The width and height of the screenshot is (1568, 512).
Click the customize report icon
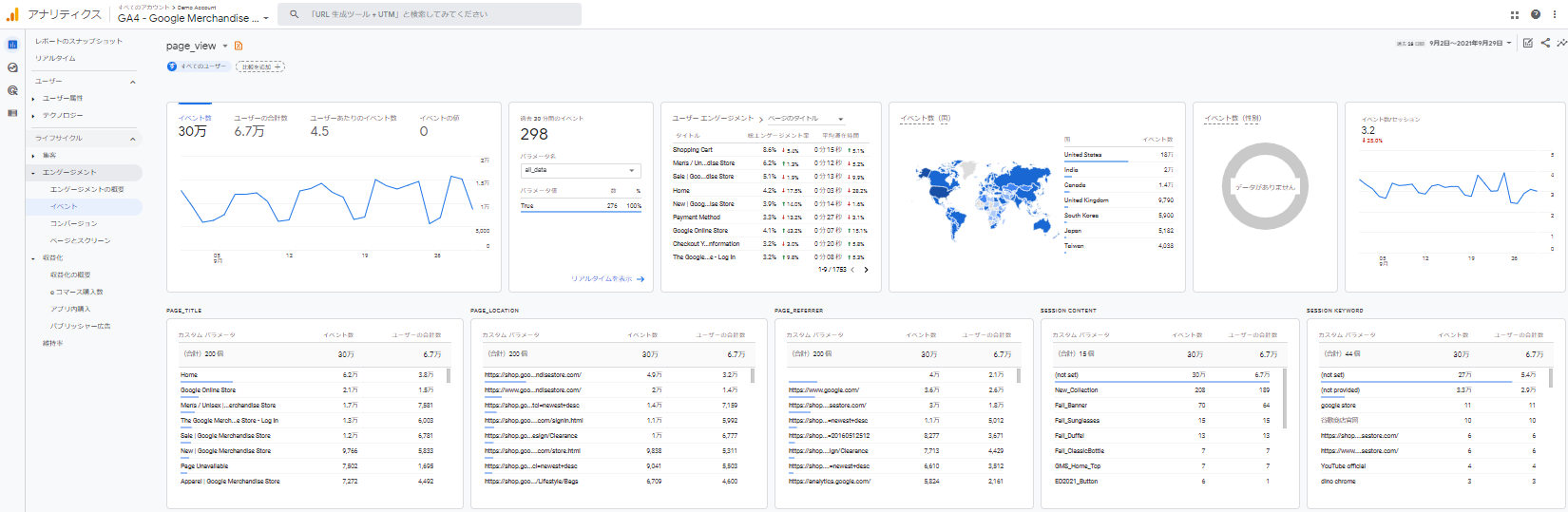(x=1528, y=43)
